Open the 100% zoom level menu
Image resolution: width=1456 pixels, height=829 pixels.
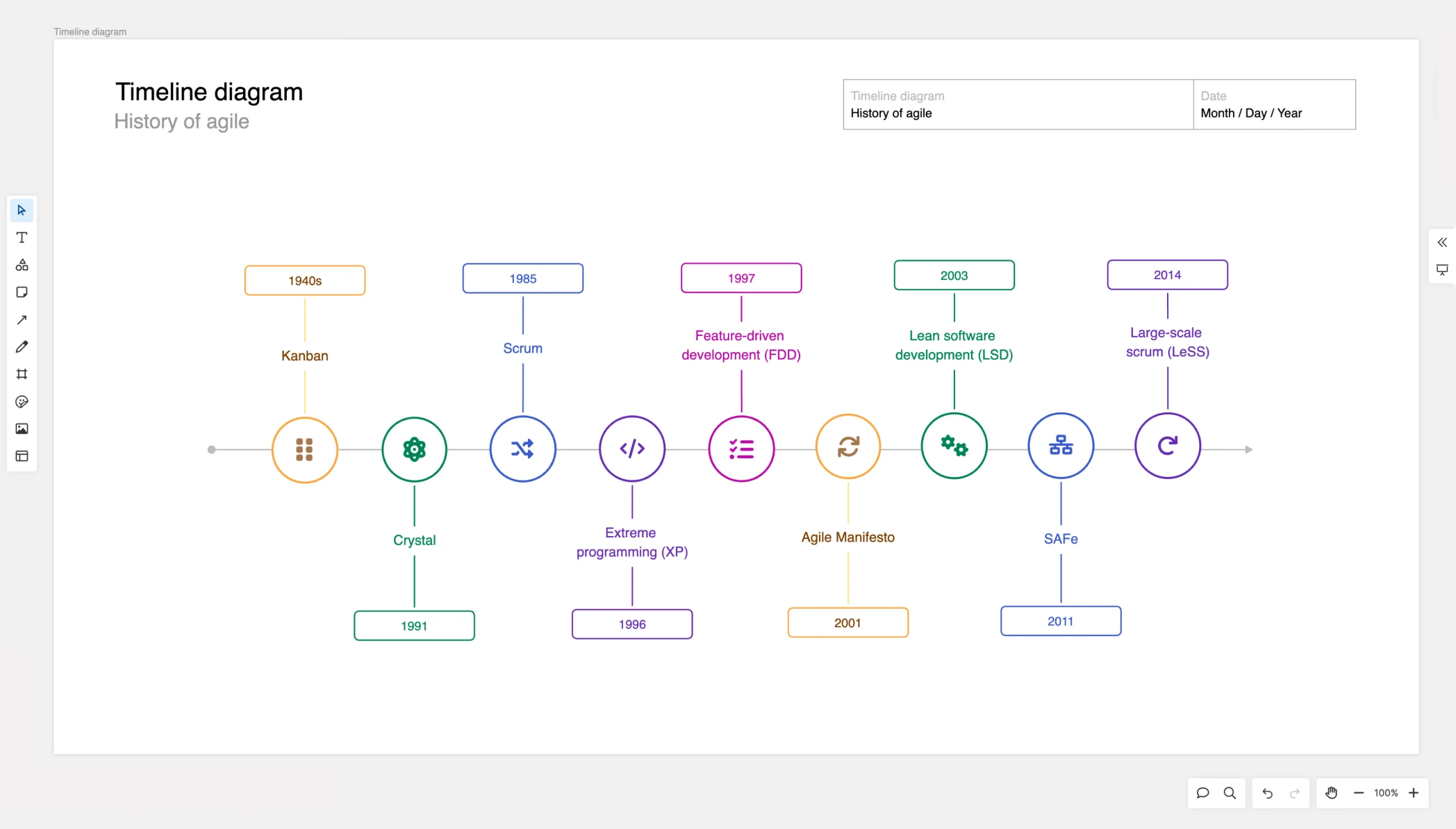tap(1386, 793)
